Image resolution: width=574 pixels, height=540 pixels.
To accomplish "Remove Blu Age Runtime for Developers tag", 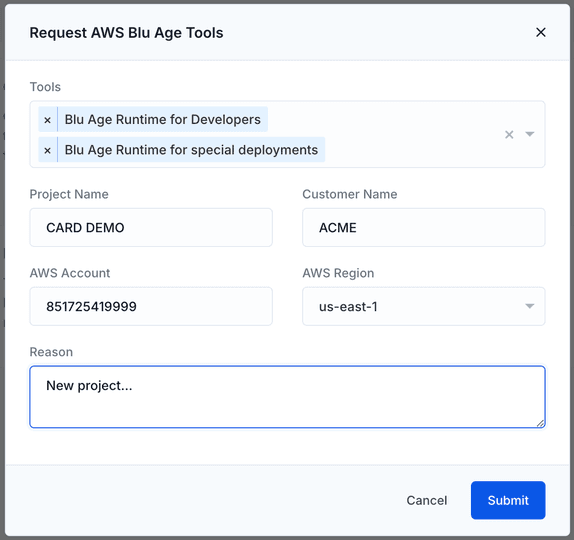I will coord(48,120).
